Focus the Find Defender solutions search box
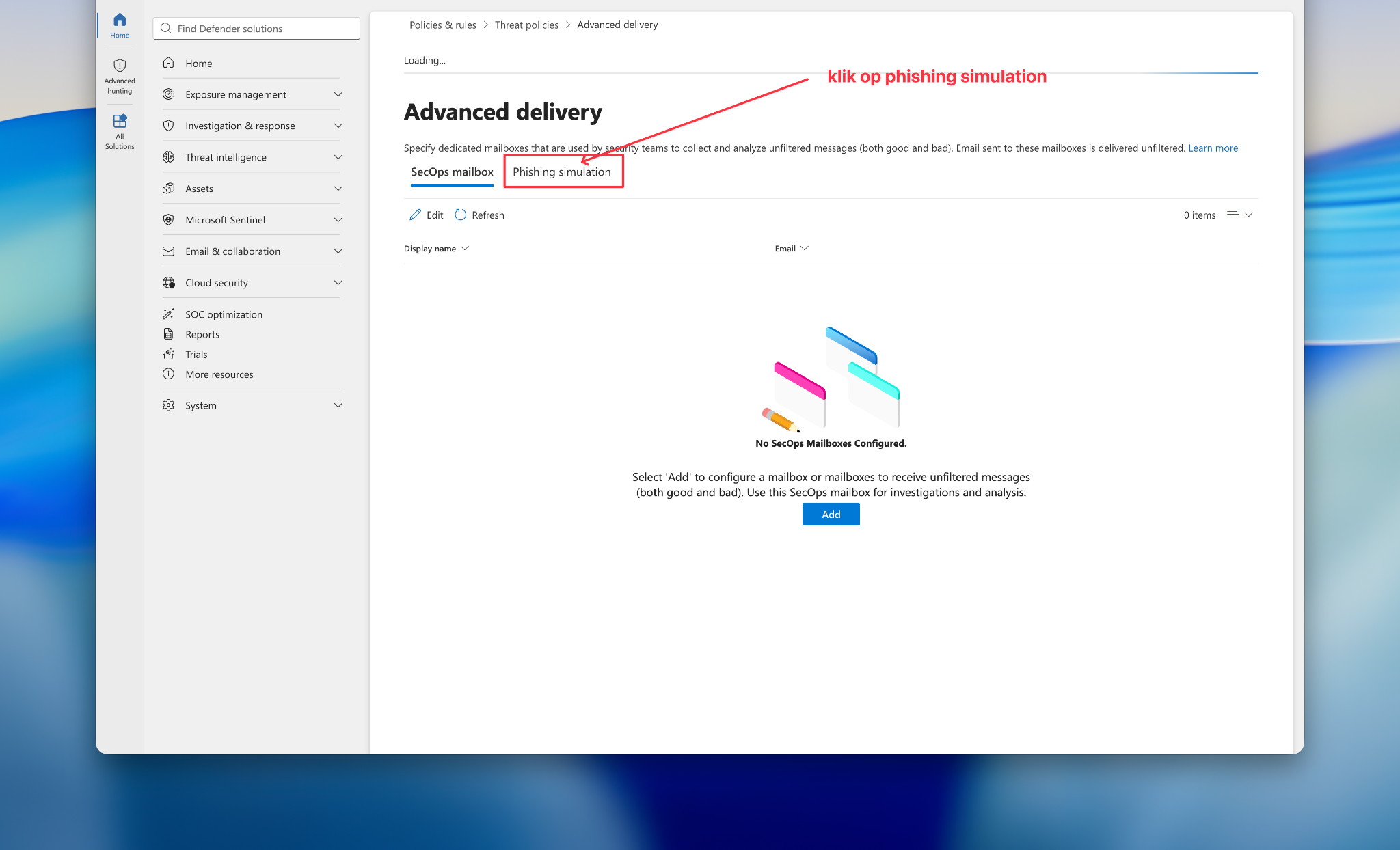 pos(256,29)
